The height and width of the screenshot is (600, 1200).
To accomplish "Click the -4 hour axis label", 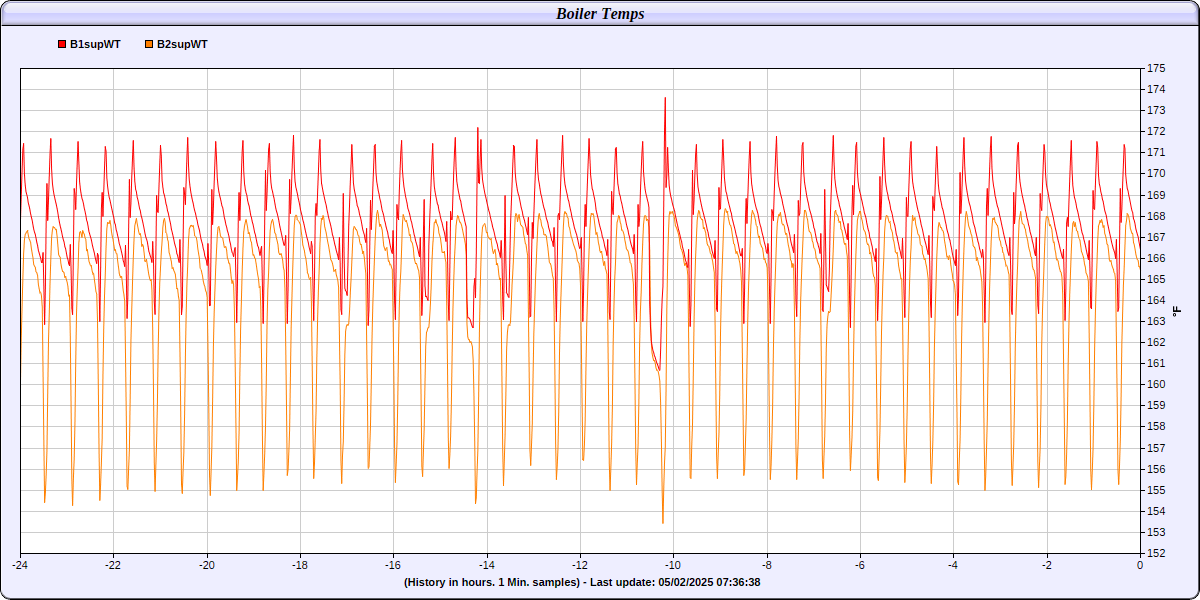I will (953, 565).
